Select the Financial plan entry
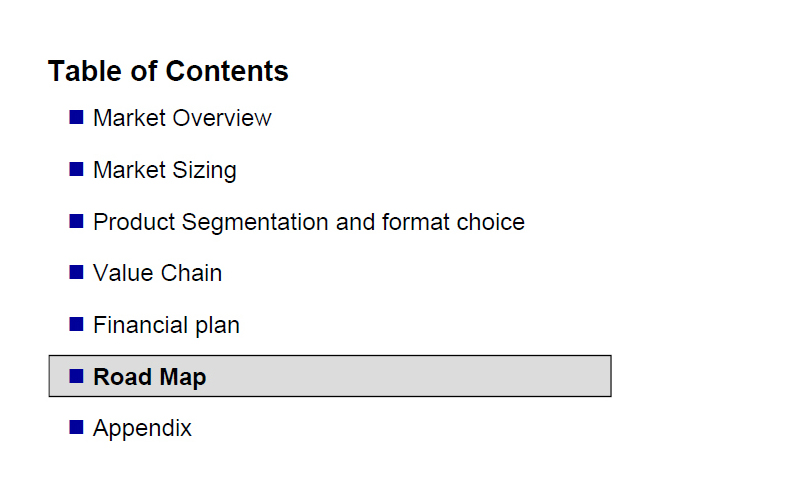 click(166, 326)
